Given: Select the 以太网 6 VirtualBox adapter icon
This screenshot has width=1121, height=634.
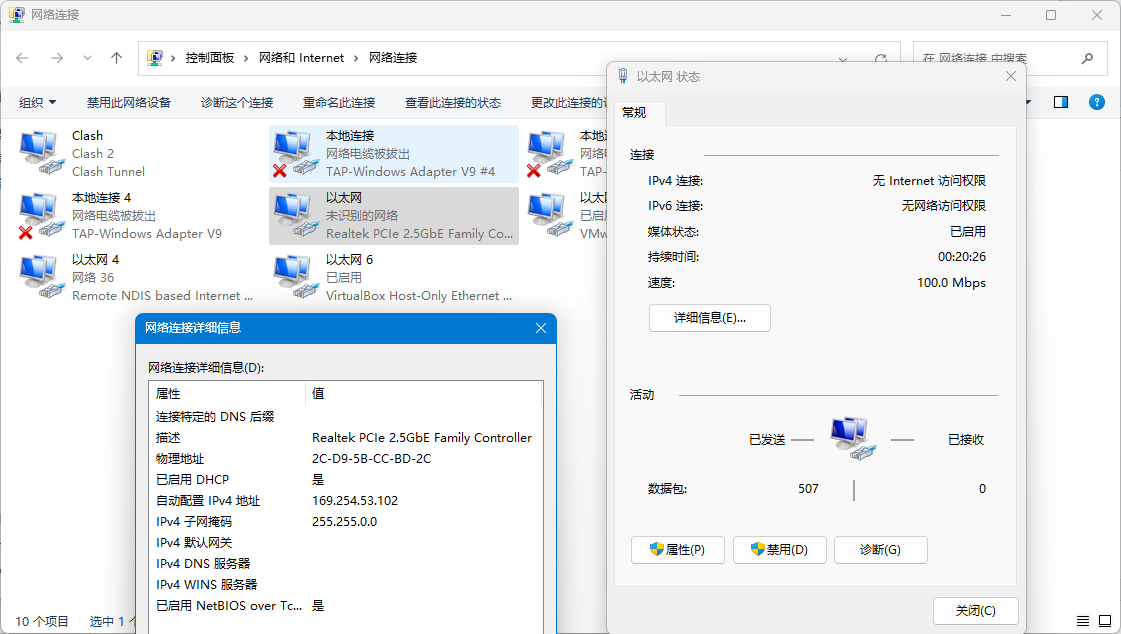Looking at the screenshot, I should tap(295, 277).
